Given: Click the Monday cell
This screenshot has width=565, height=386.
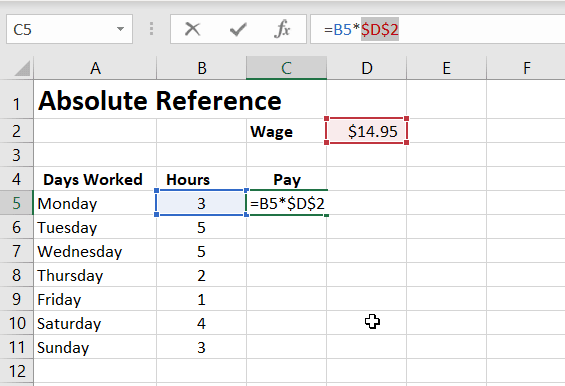Looking at the screenshot, I should [x=95, y=203].
